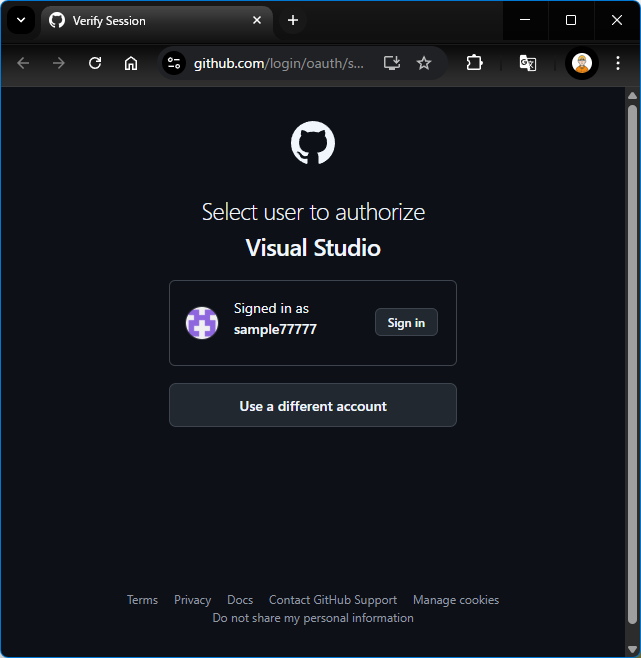Open the browser three-dot menu

click(618, 63)
